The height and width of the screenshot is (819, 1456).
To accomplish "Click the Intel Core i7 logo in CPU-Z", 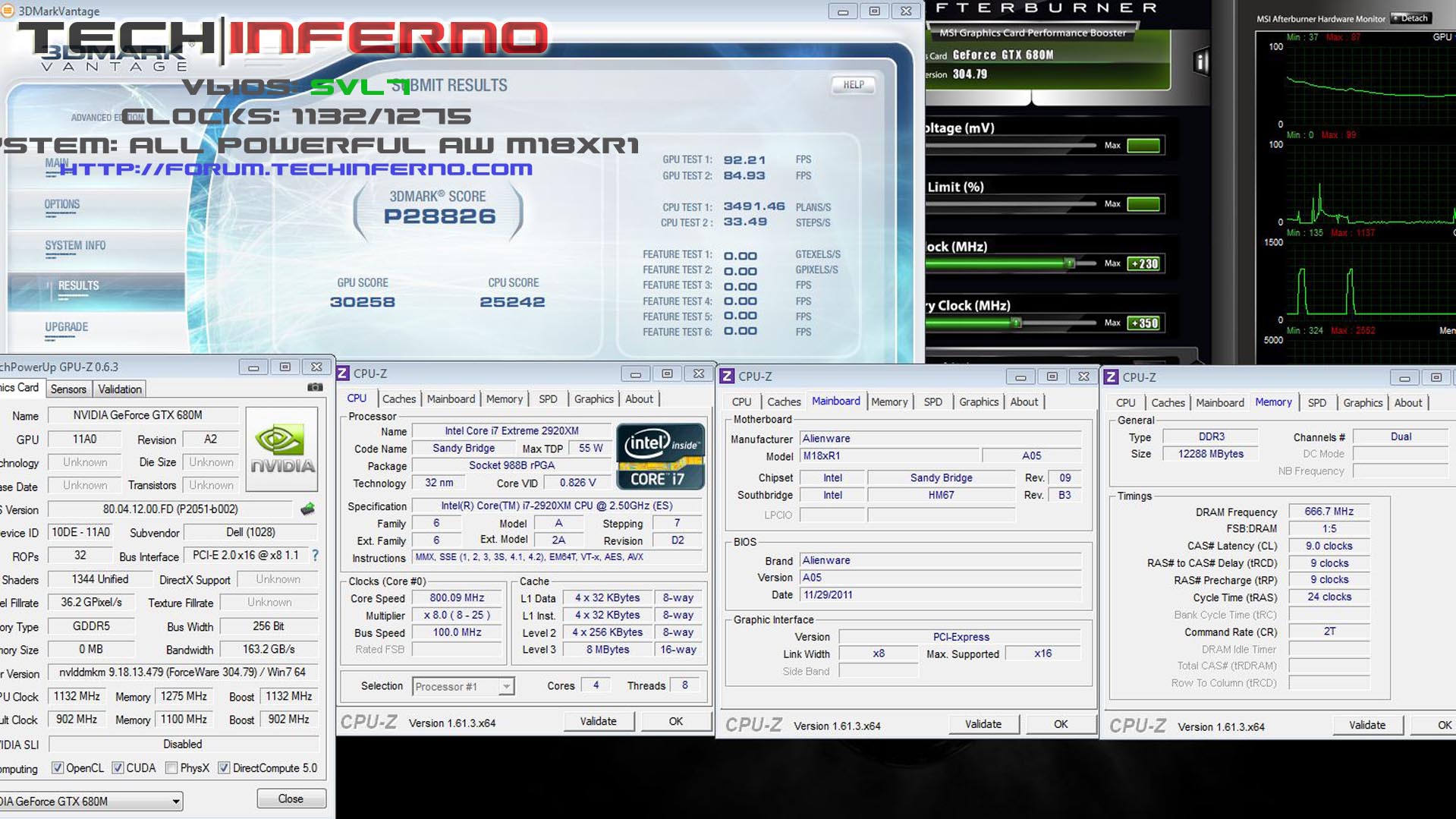I will click(x=660, y=456).
